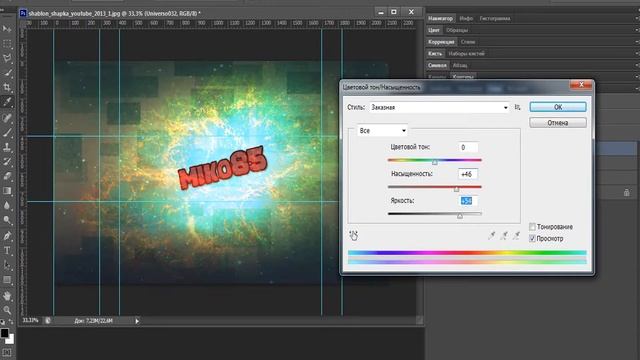Click the swap foreground/background colors icon
The image size is (640, 360).
11,322
